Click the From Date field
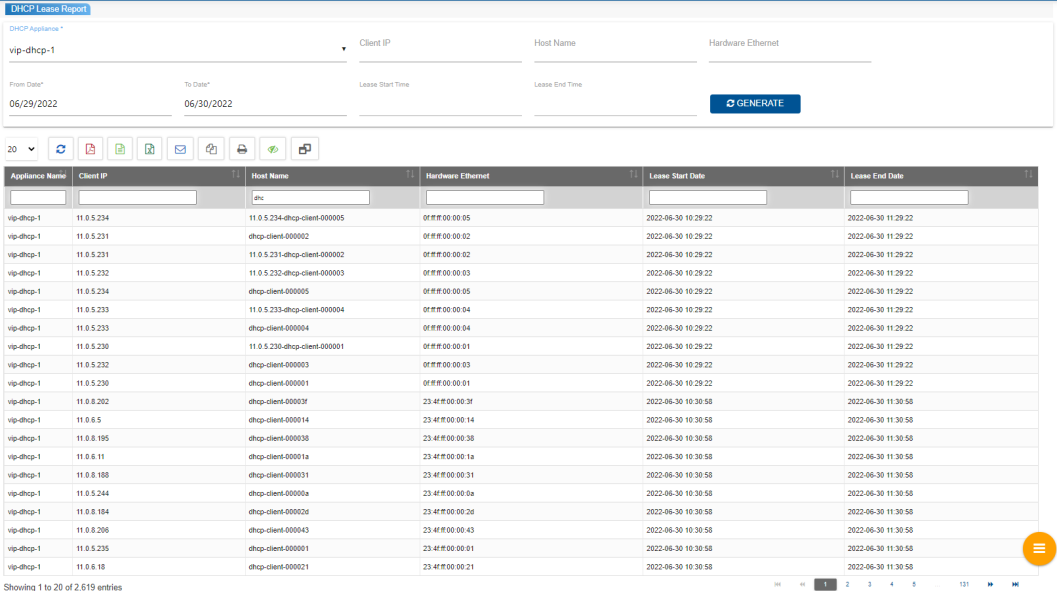 (x=90, y=104)
